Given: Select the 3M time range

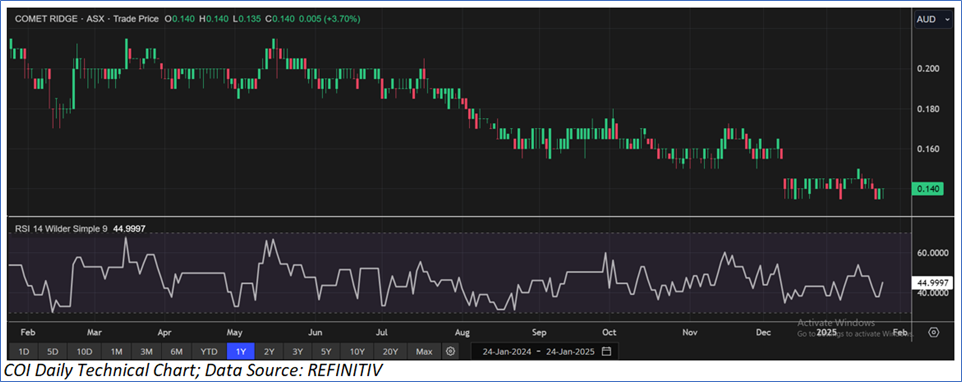Looking at the screenshot, I should pos(146,351).
